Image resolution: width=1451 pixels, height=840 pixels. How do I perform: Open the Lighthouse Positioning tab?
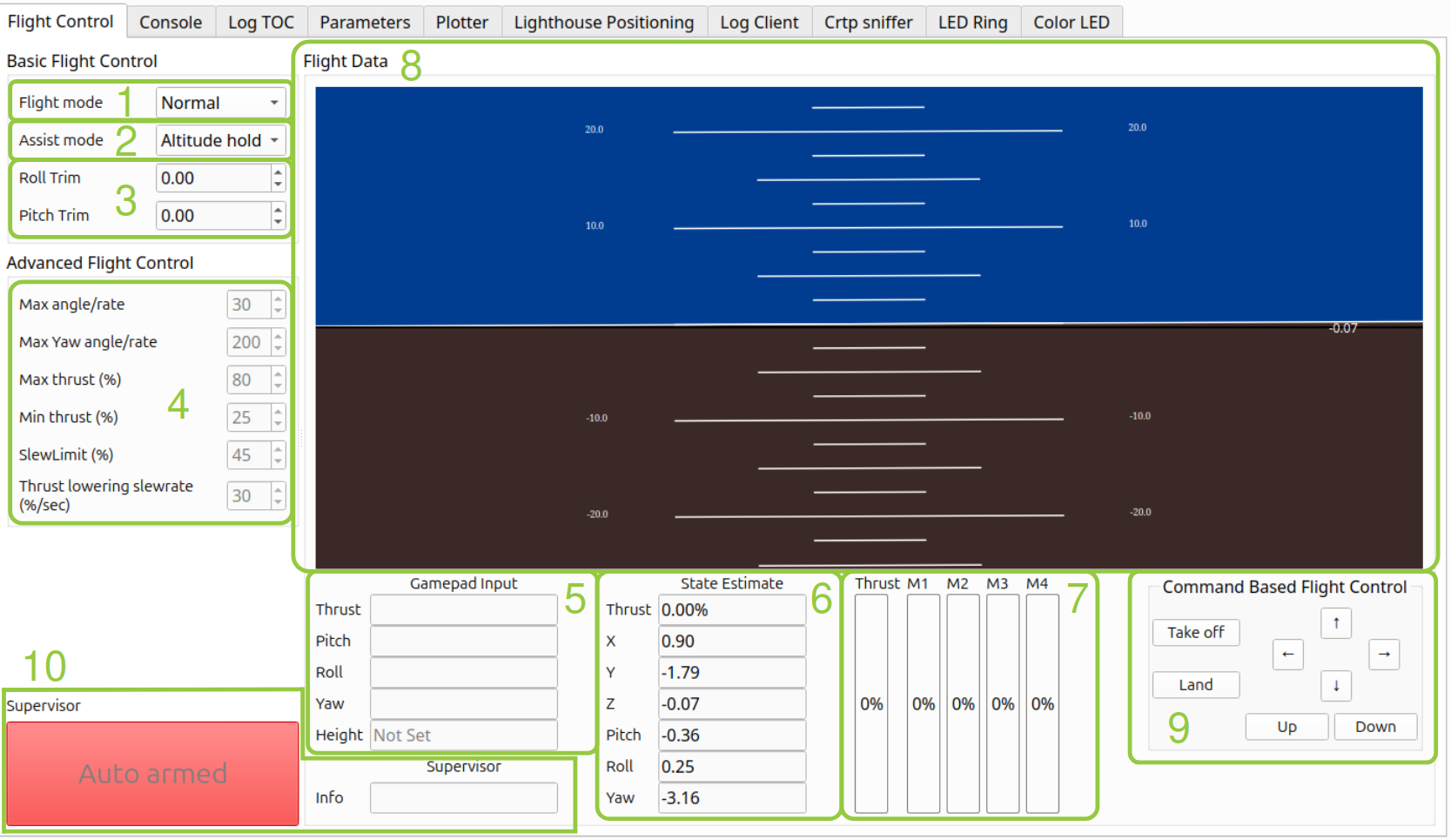pos(604,22)
